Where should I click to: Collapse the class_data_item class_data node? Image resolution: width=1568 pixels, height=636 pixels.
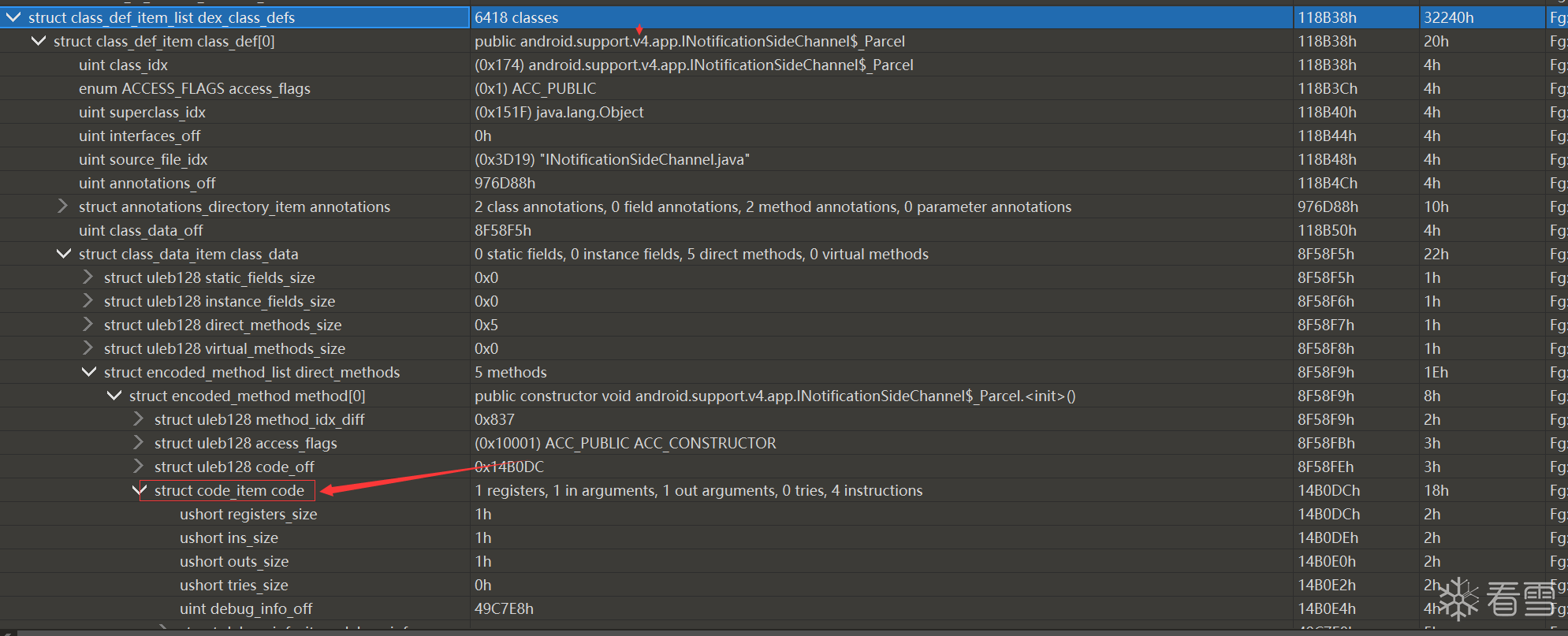pyautogui.click(x=64, y=254)
